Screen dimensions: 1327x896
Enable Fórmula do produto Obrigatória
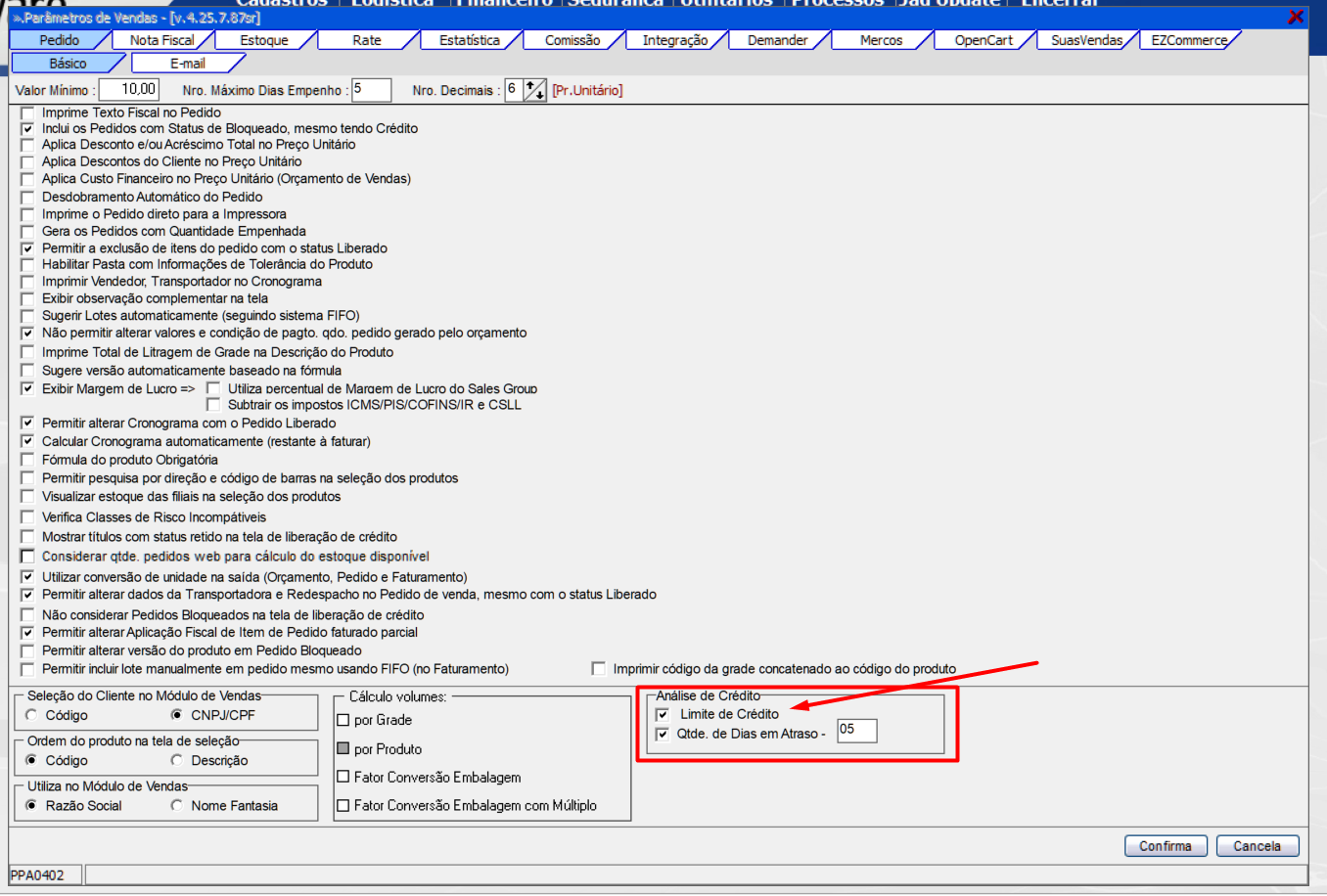pos(27,460)
